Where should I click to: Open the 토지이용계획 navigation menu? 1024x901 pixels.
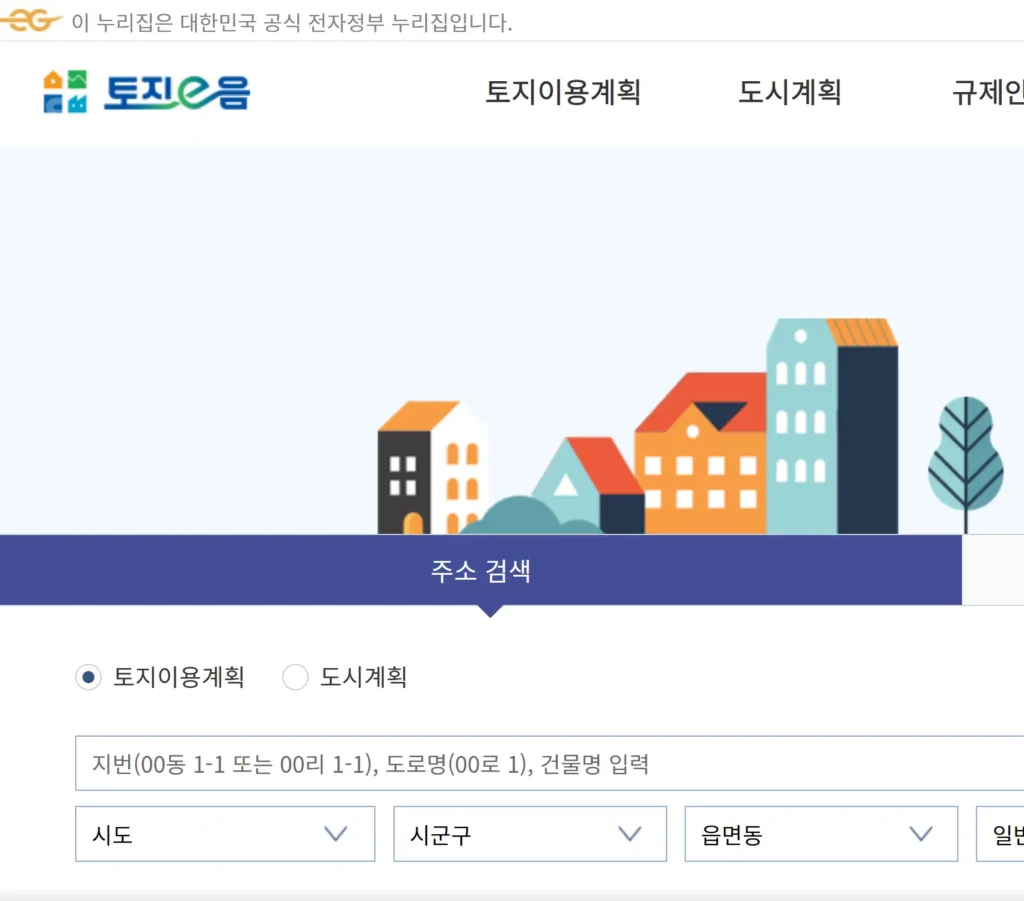(563, 93)
